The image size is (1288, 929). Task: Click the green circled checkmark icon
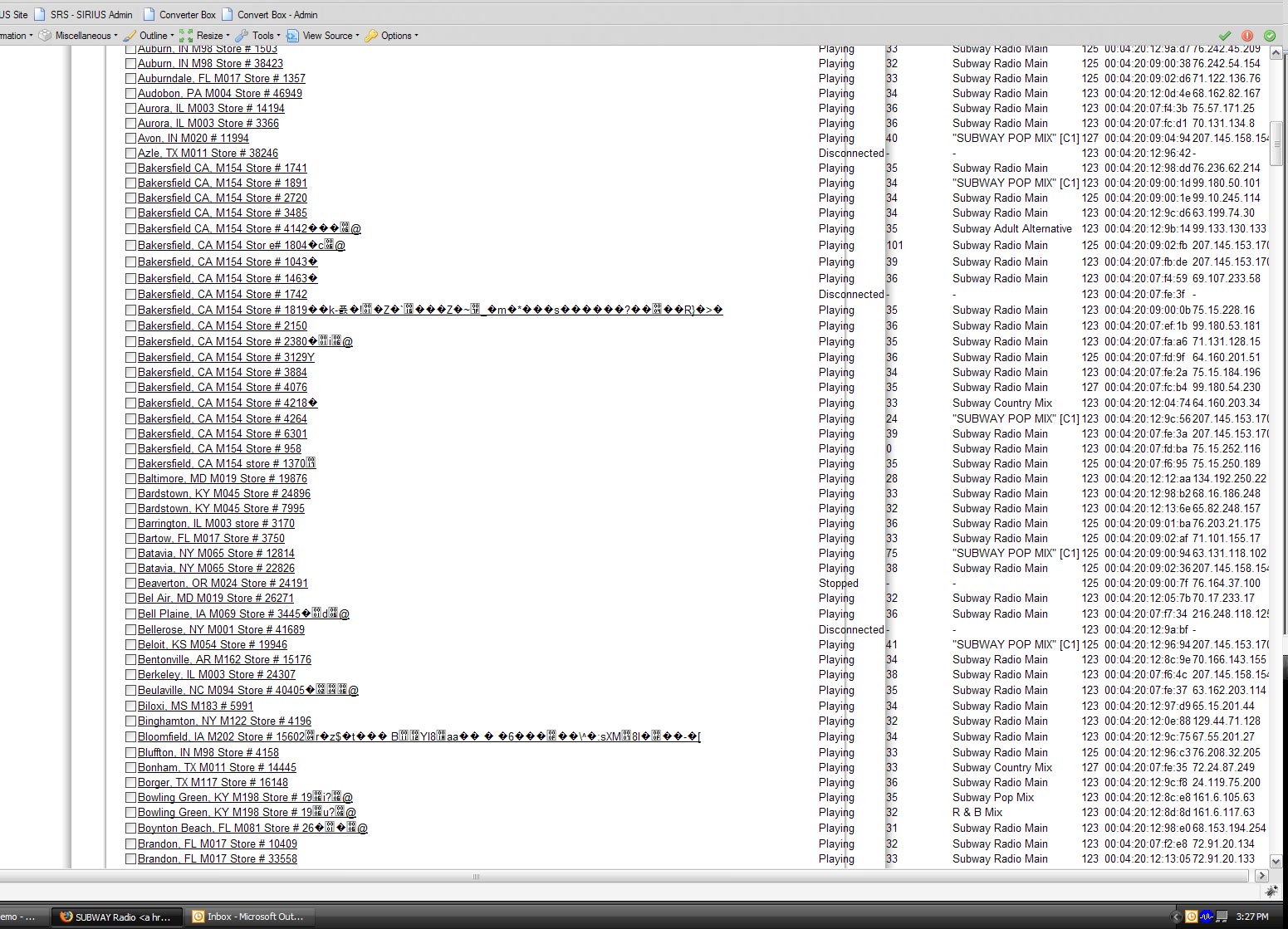point(1269,36)
